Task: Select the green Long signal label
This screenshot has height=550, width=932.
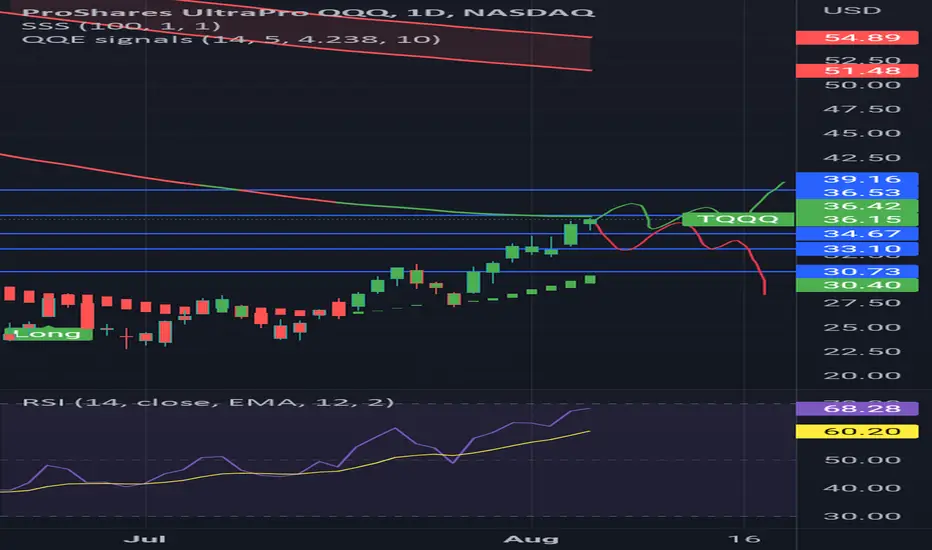Action: pos(48,334)
